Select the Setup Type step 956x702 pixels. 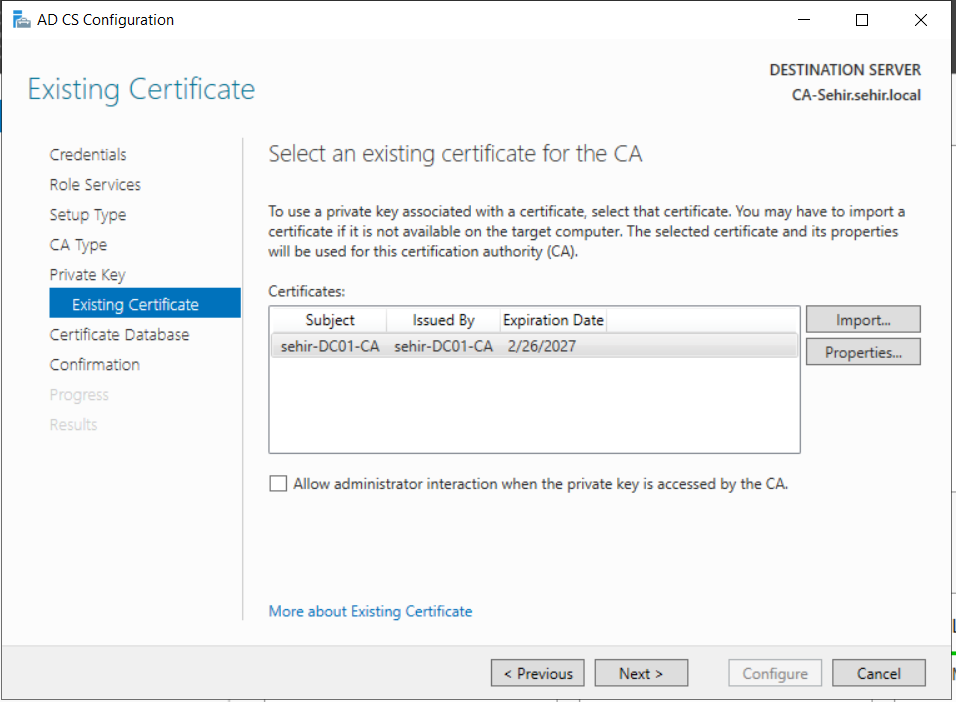(x=88, y=215)
